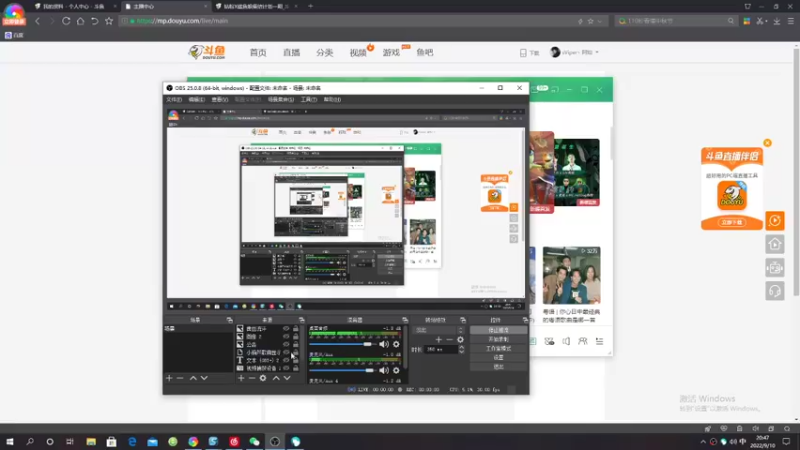Toggle visibility of 视频捕获设备 source

click(286, 368)
